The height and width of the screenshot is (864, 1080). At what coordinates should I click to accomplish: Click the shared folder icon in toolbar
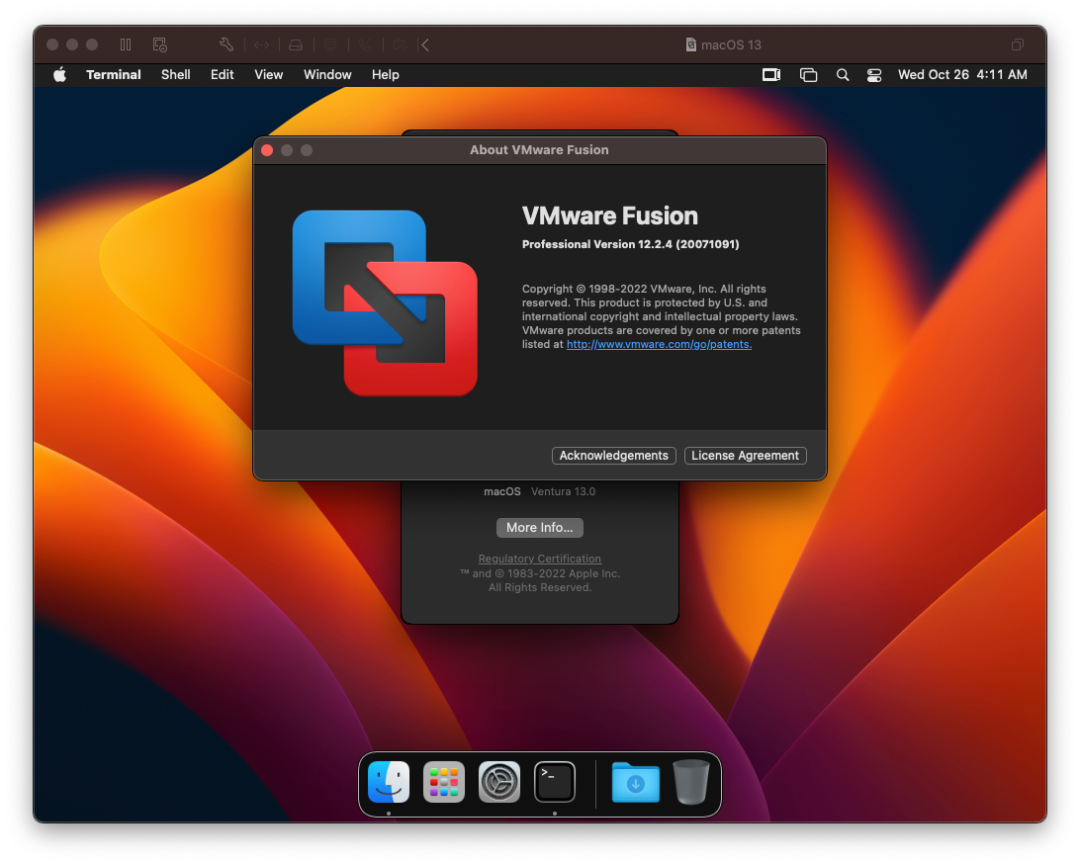(400, 45)
